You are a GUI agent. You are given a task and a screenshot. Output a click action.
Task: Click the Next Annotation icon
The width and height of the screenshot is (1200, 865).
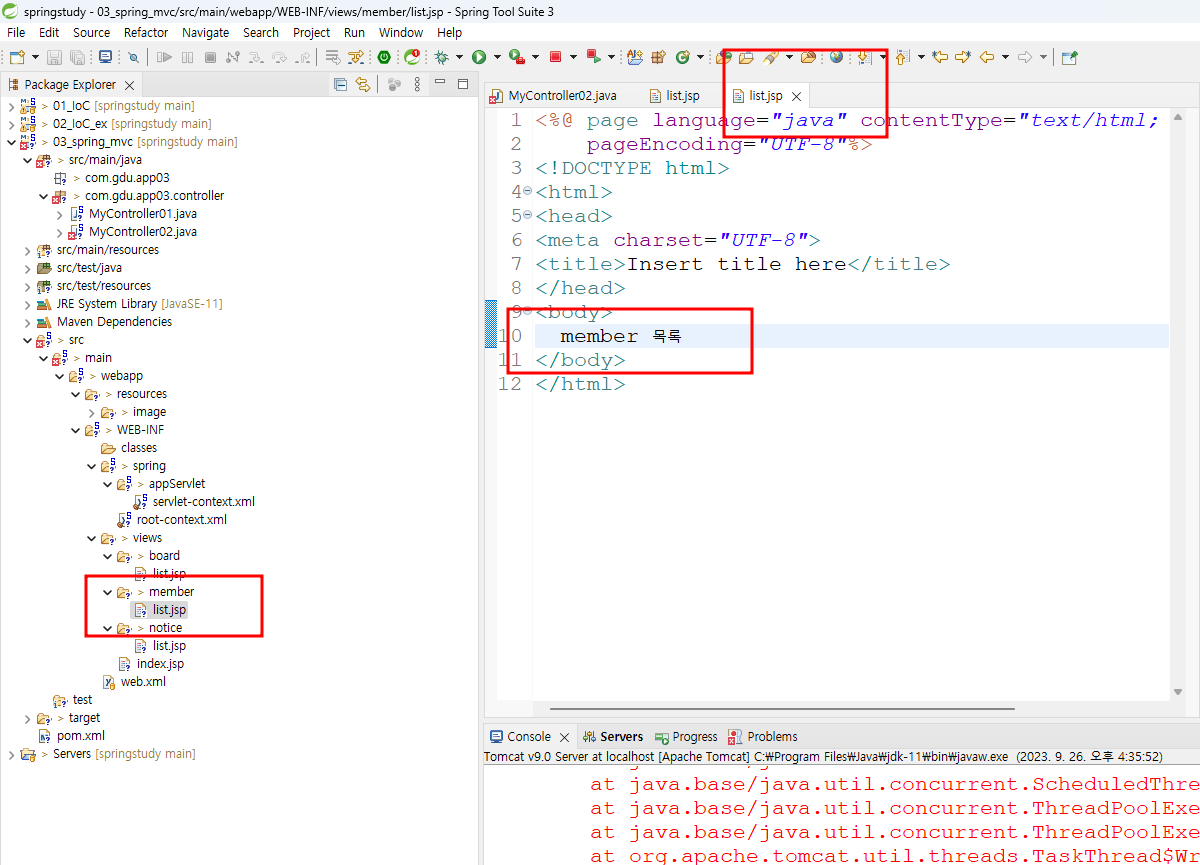863,57
